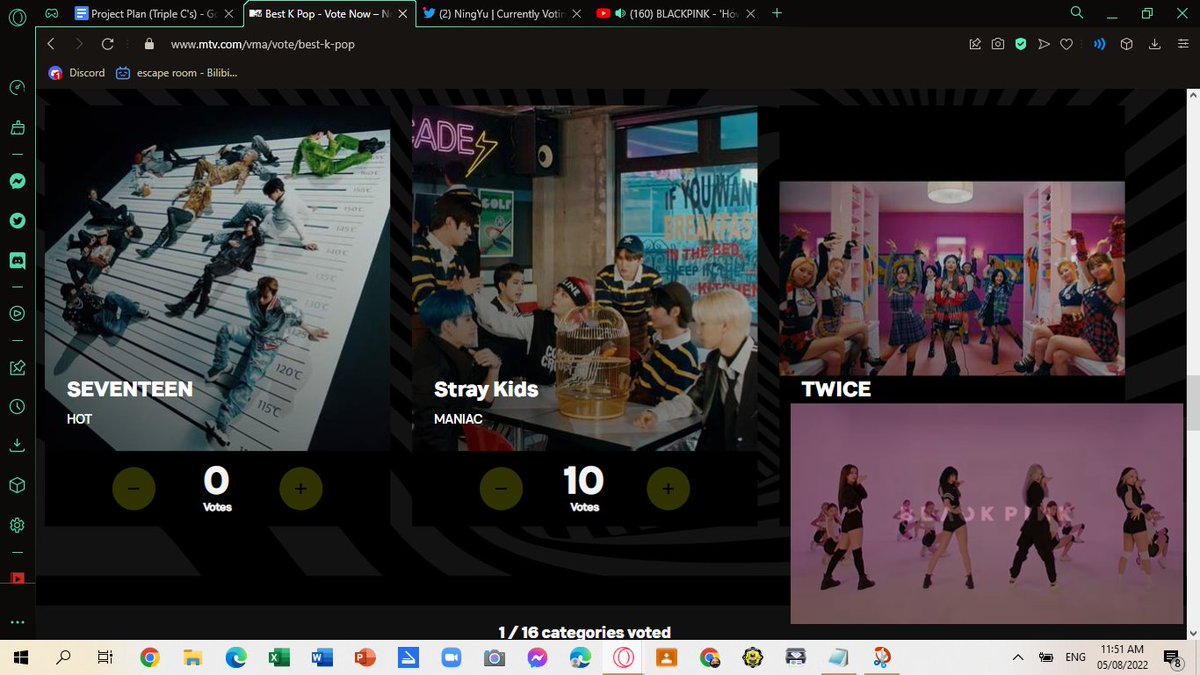Click the red YouTube icon in sidebar

[17, 578]
